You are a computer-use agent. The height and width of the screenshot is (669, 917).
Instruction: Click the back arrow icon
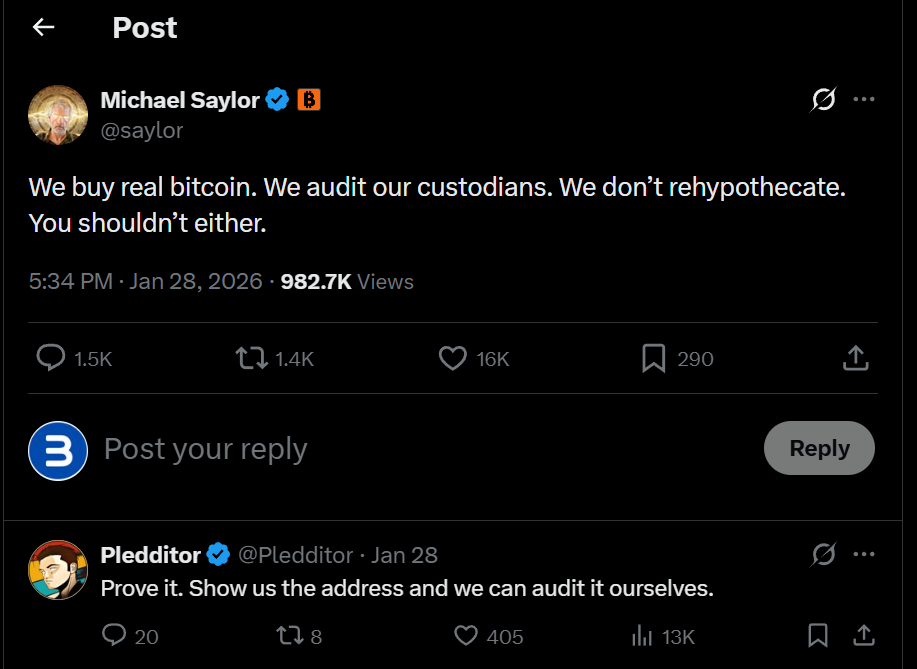click(43, 28)
